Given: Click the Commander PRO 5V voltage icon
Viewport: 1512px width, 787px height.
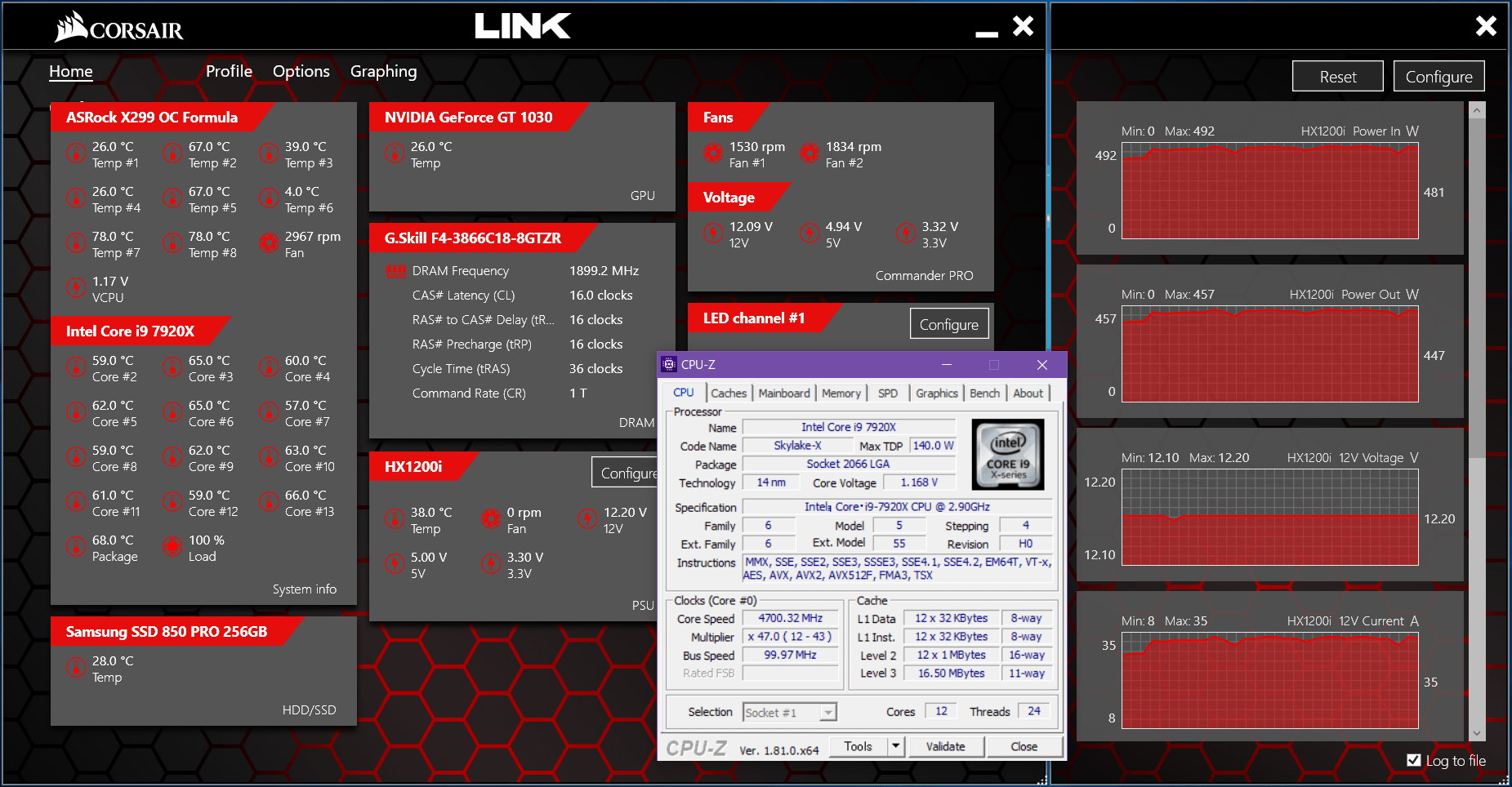Looking at the screenshot, I should (x=810, y=233).
